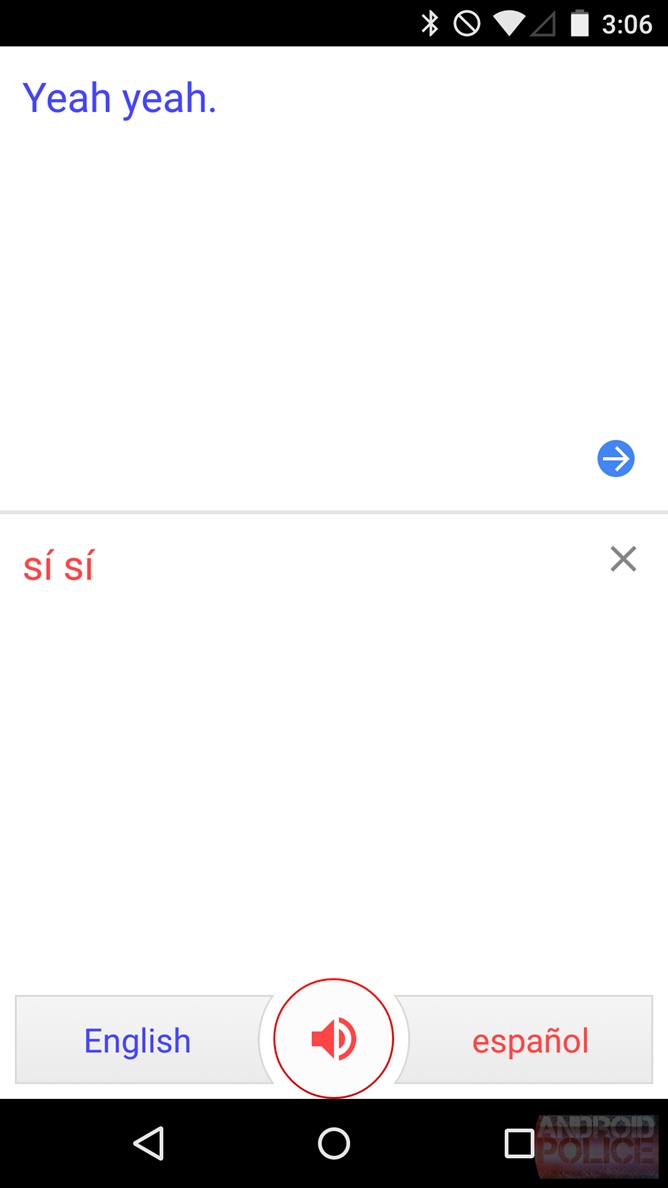Tap the divider line between text panels
The height and width of the screenshot is (1188, 668).
(334, 512)
